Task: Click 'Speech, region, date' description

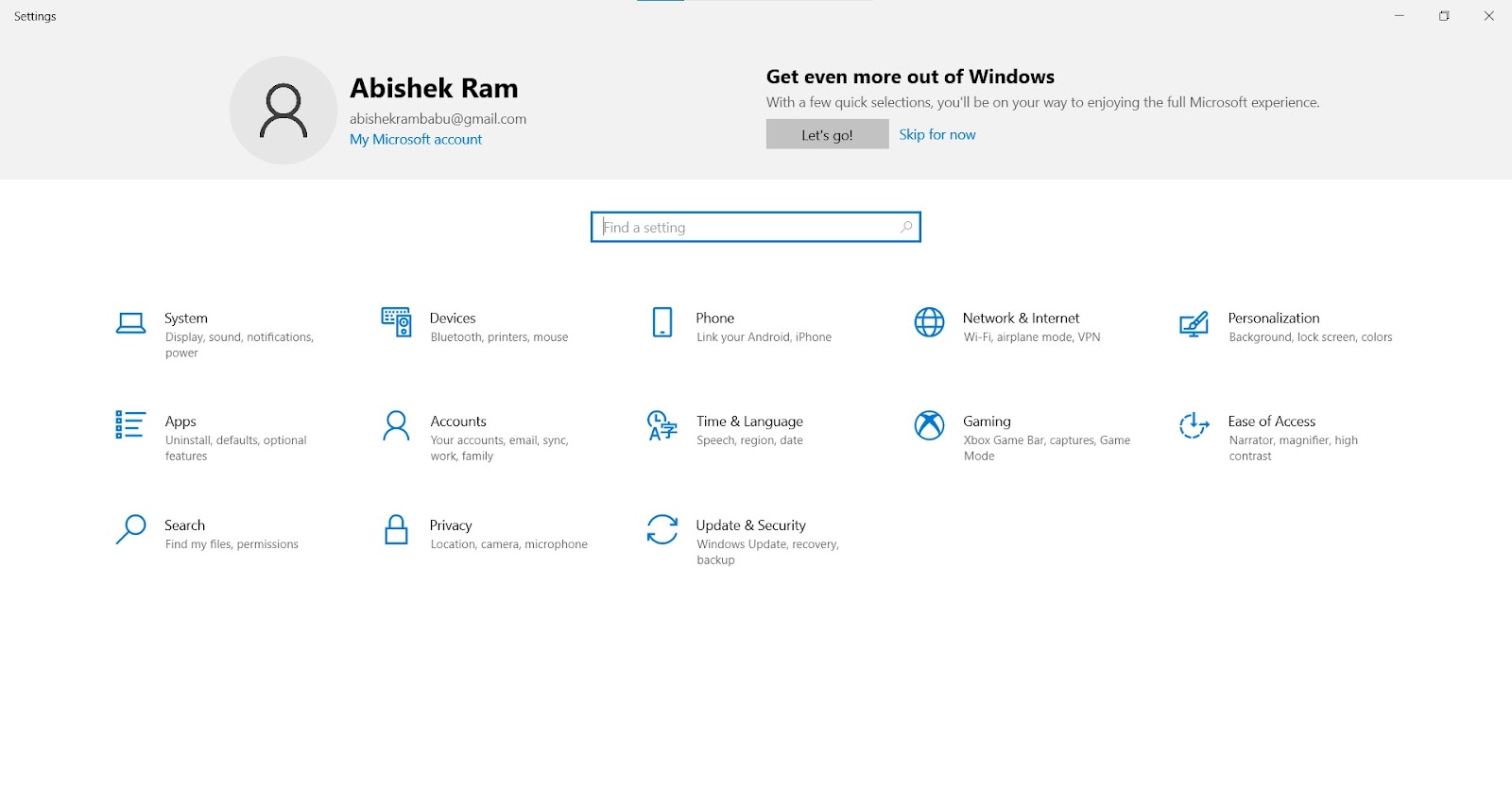Action: (749, 440)
